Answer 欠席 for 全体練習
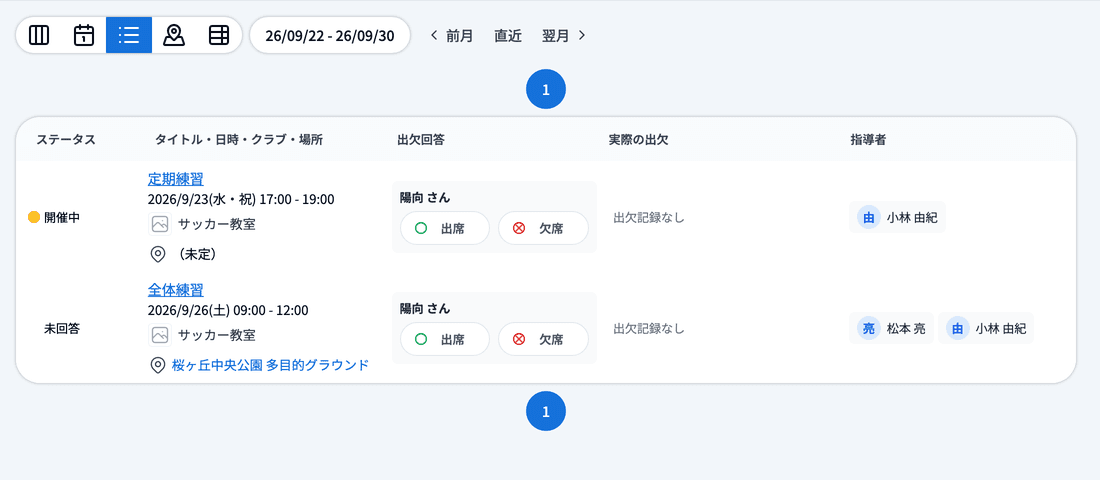 [543, 339]
